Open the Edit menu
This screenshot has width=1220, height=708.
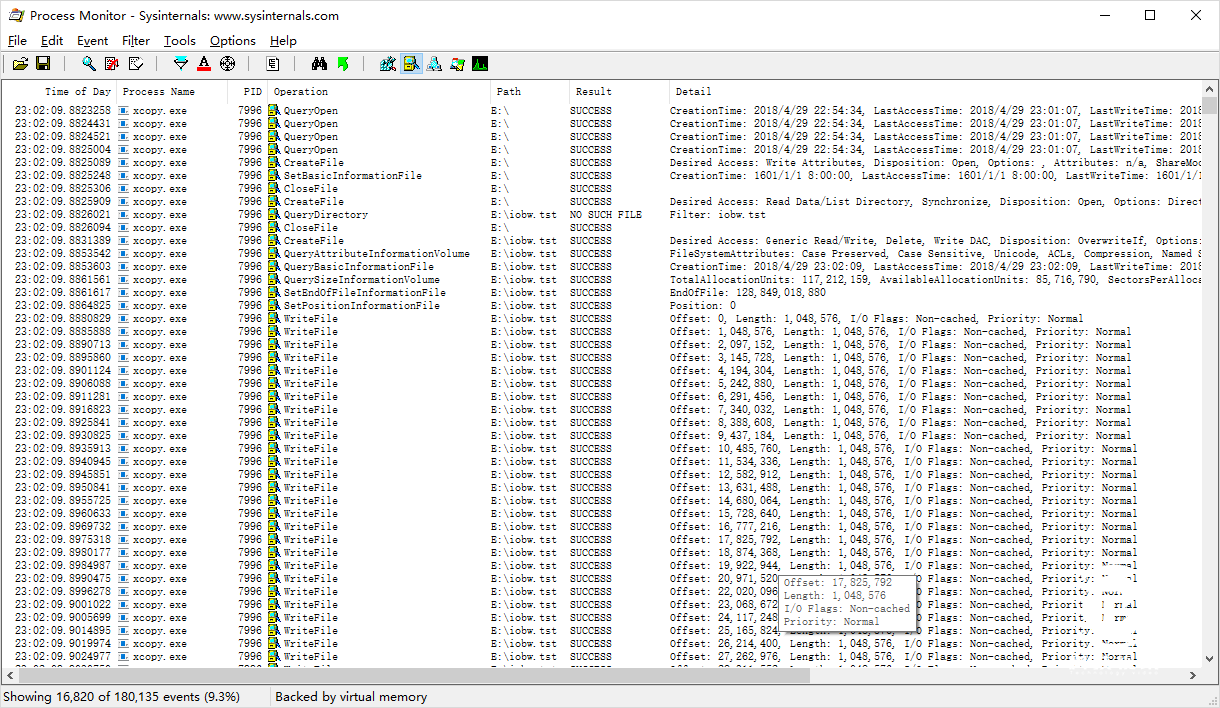[51, 41]
